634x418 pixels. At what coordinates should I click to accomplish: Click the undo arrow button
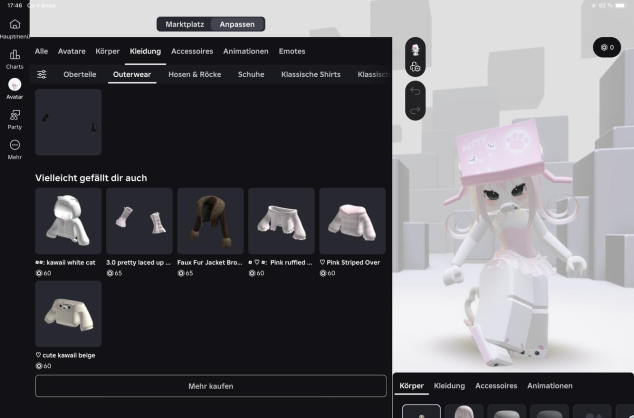pos(415,89)
